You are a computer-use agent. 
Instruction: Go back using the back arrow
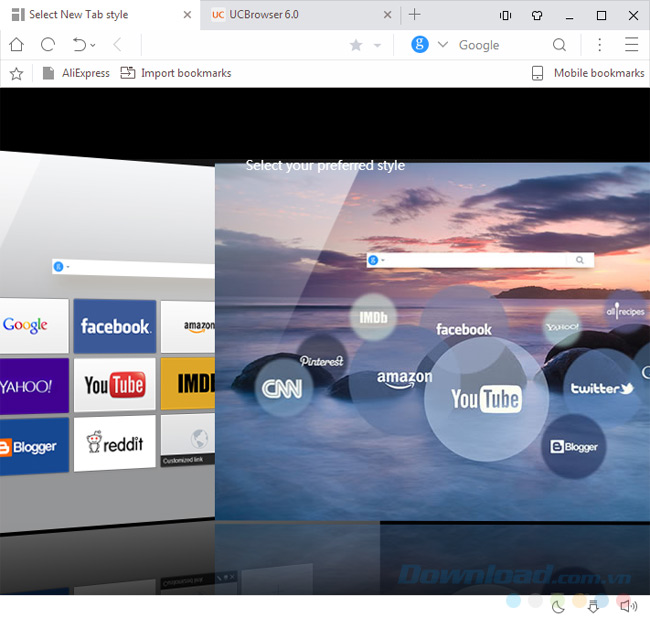coord(117,45)
